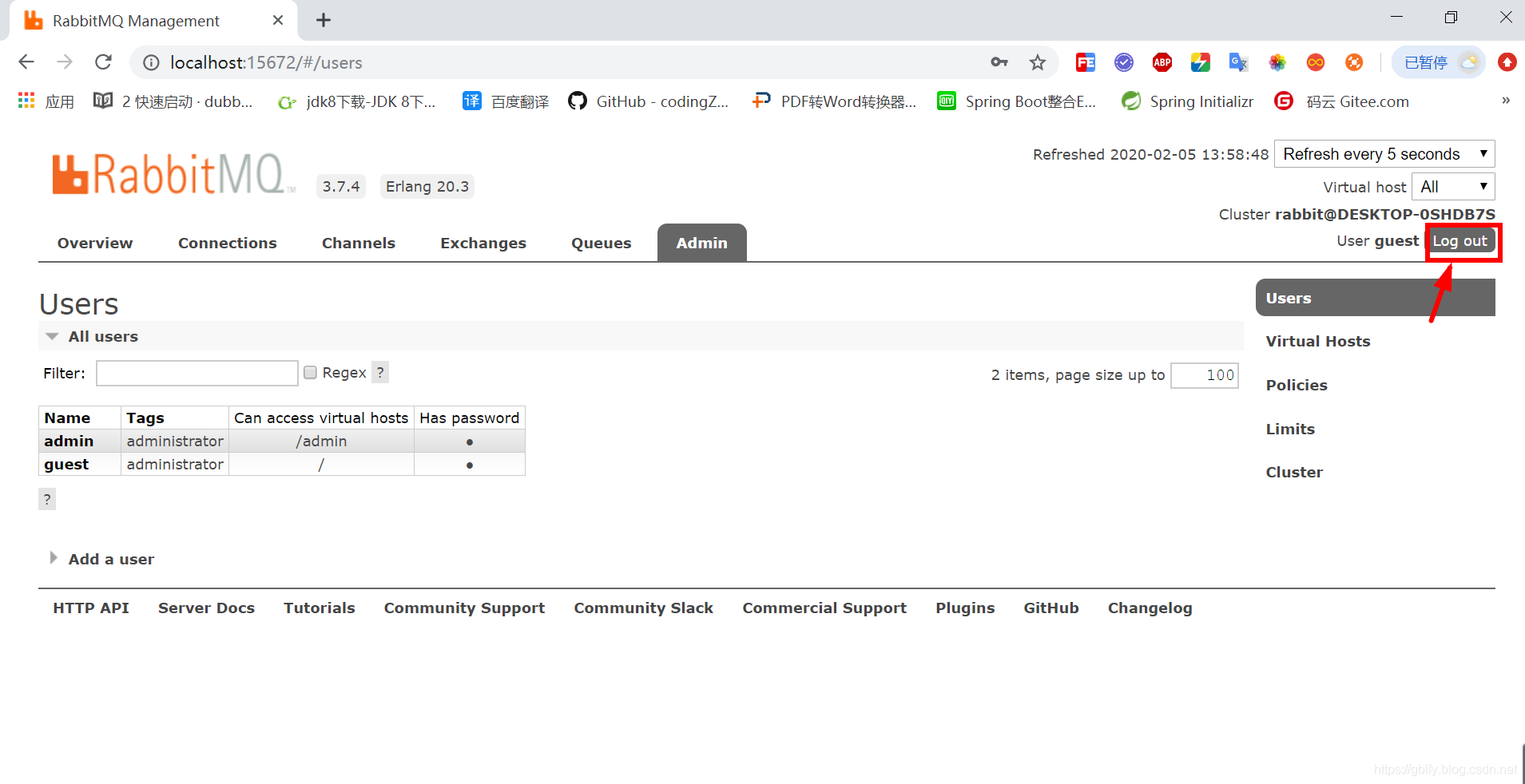
Task: Select the Admin tab
Action: (702, 243)
